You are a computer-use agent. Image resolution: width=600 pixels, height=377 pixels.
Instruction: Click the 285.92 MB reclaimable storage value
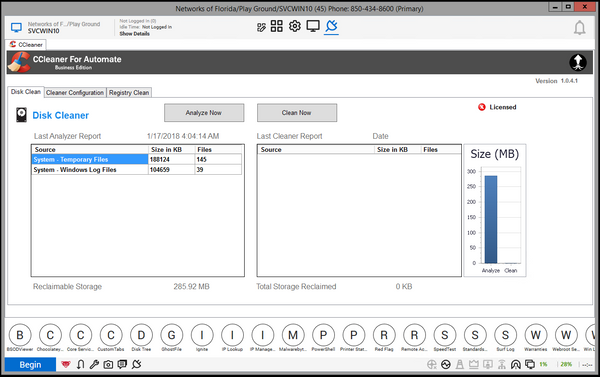pyautogui.click(x=191, y=287)
